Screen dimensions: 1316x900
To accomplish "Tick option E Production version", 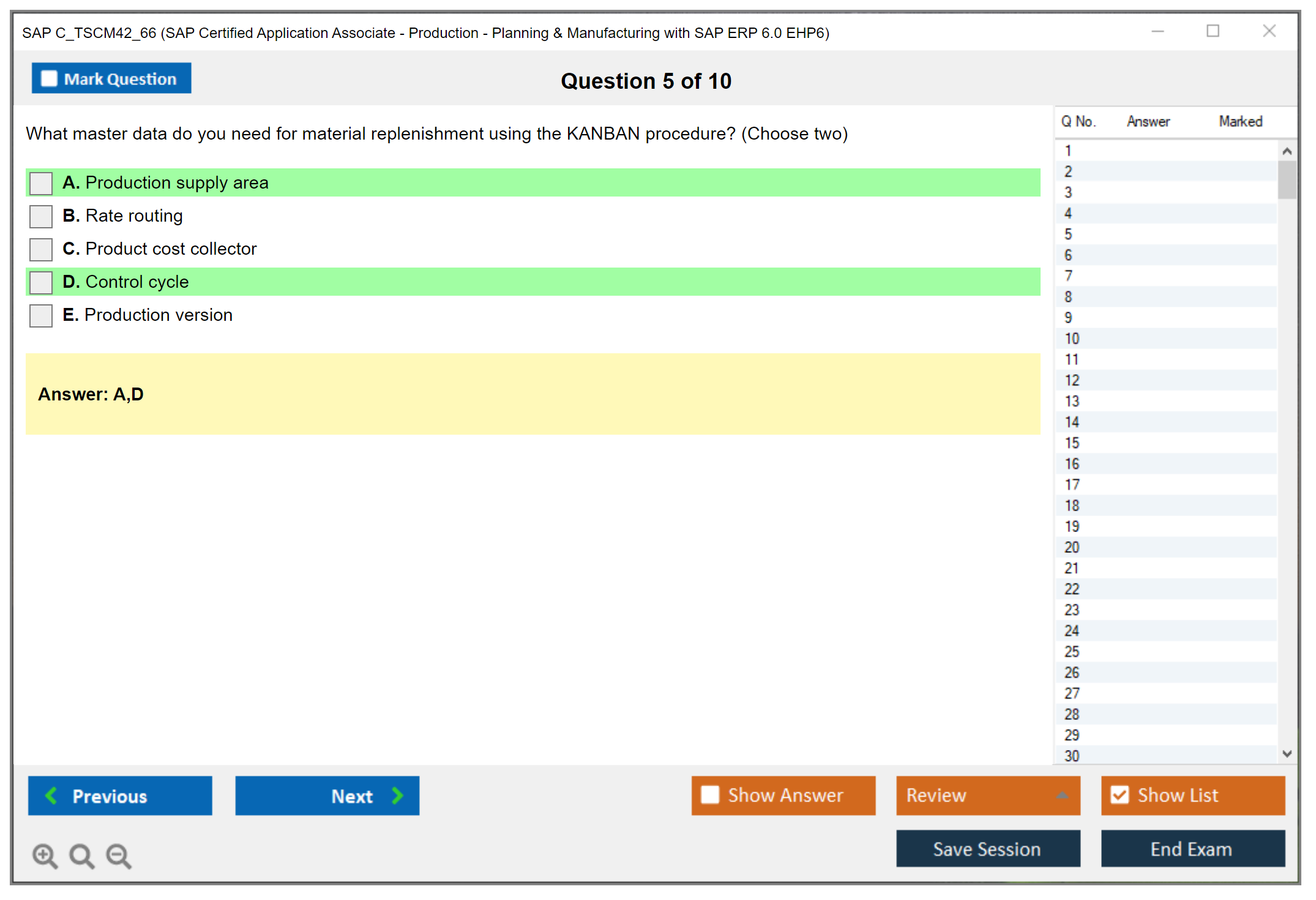I will coord(41,315).
